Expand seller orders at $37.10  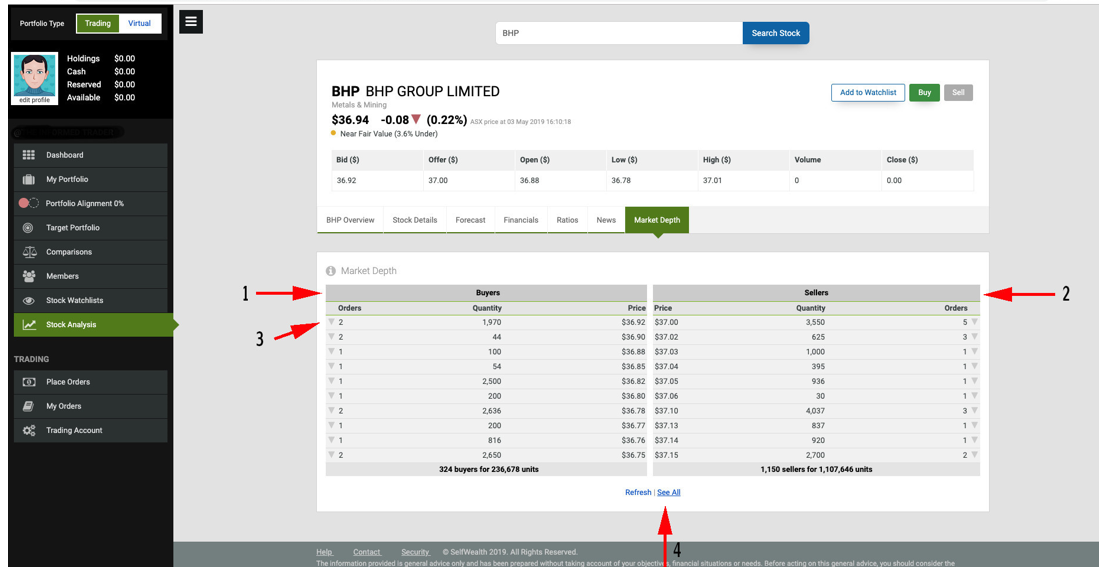tap(974, 411)
